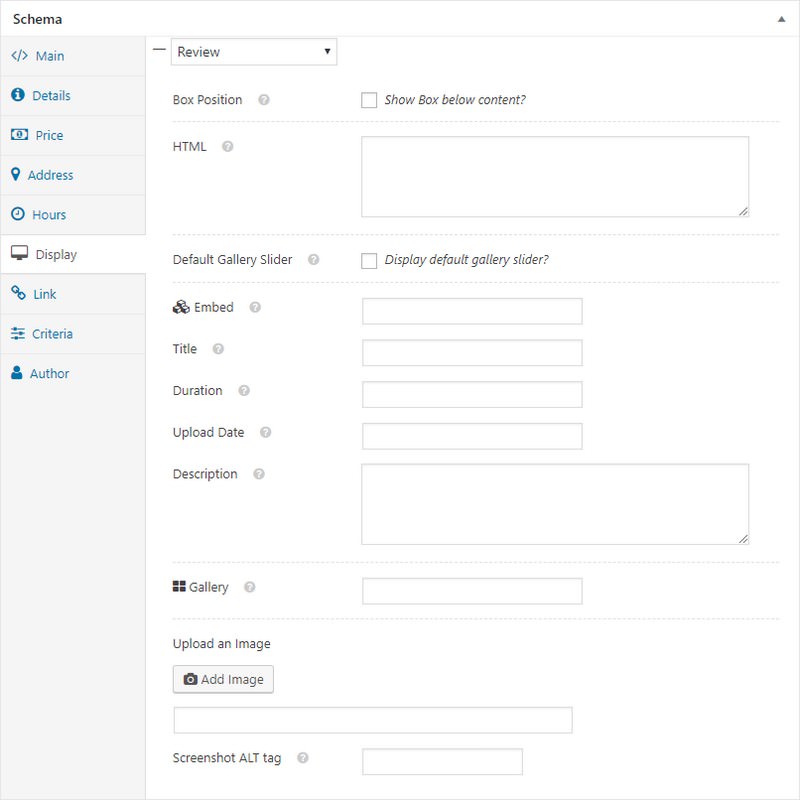Image resolution: width=800 pixels, height=800 pixels.
Task: Click inside the Description text area
Action: (555, 503)
